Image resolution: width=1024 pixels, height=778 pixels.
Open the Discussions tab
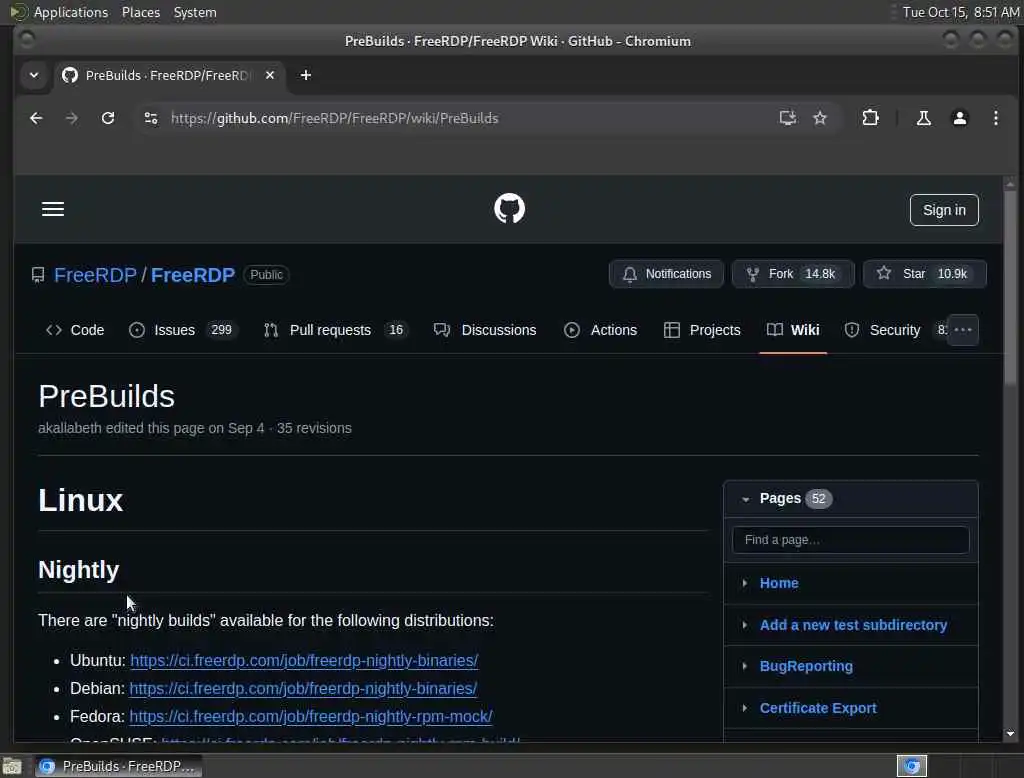coord(485,331)
